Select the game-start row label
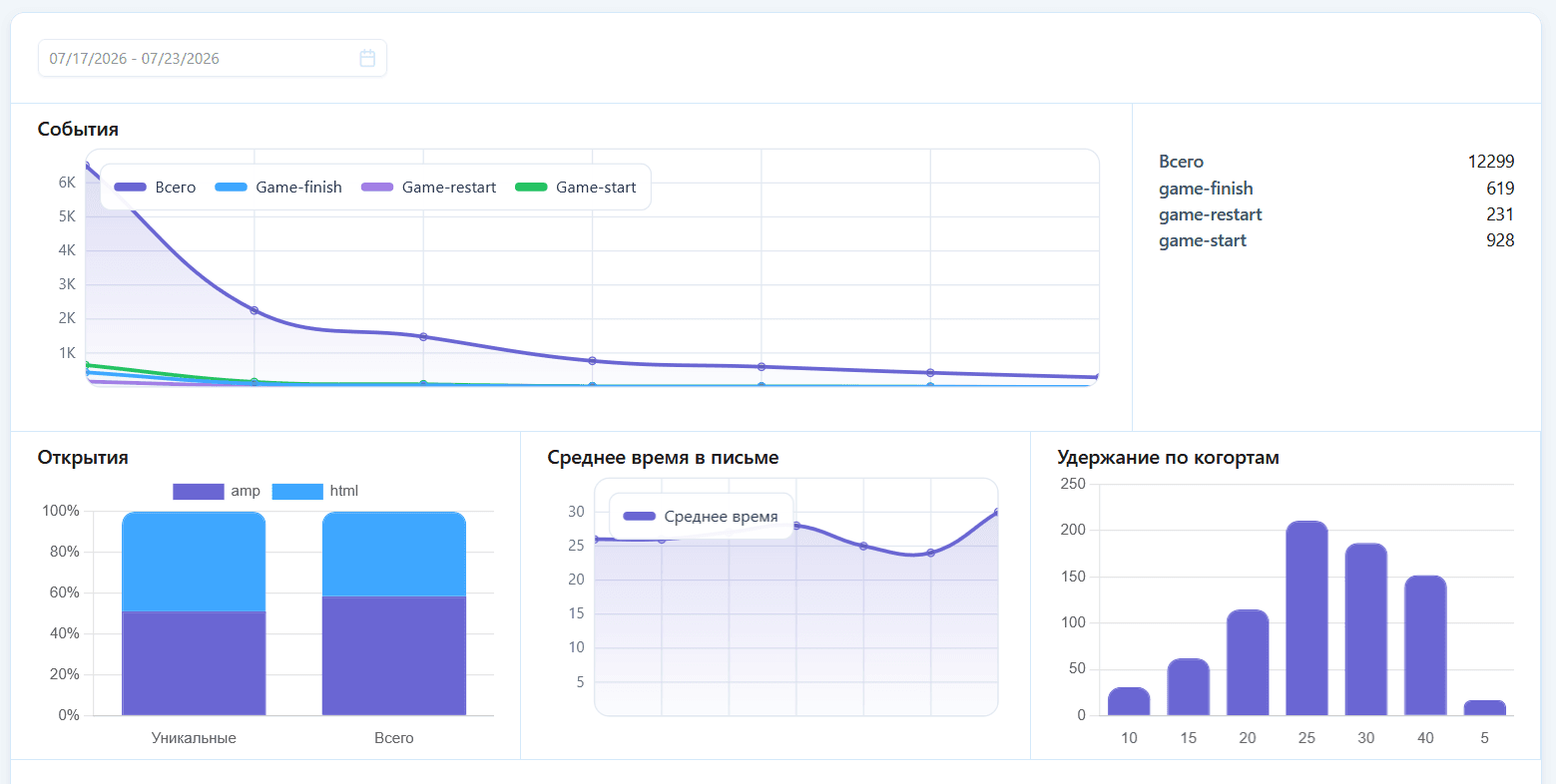This screenshot has width=1556, height=784. tap(1203, 240)
